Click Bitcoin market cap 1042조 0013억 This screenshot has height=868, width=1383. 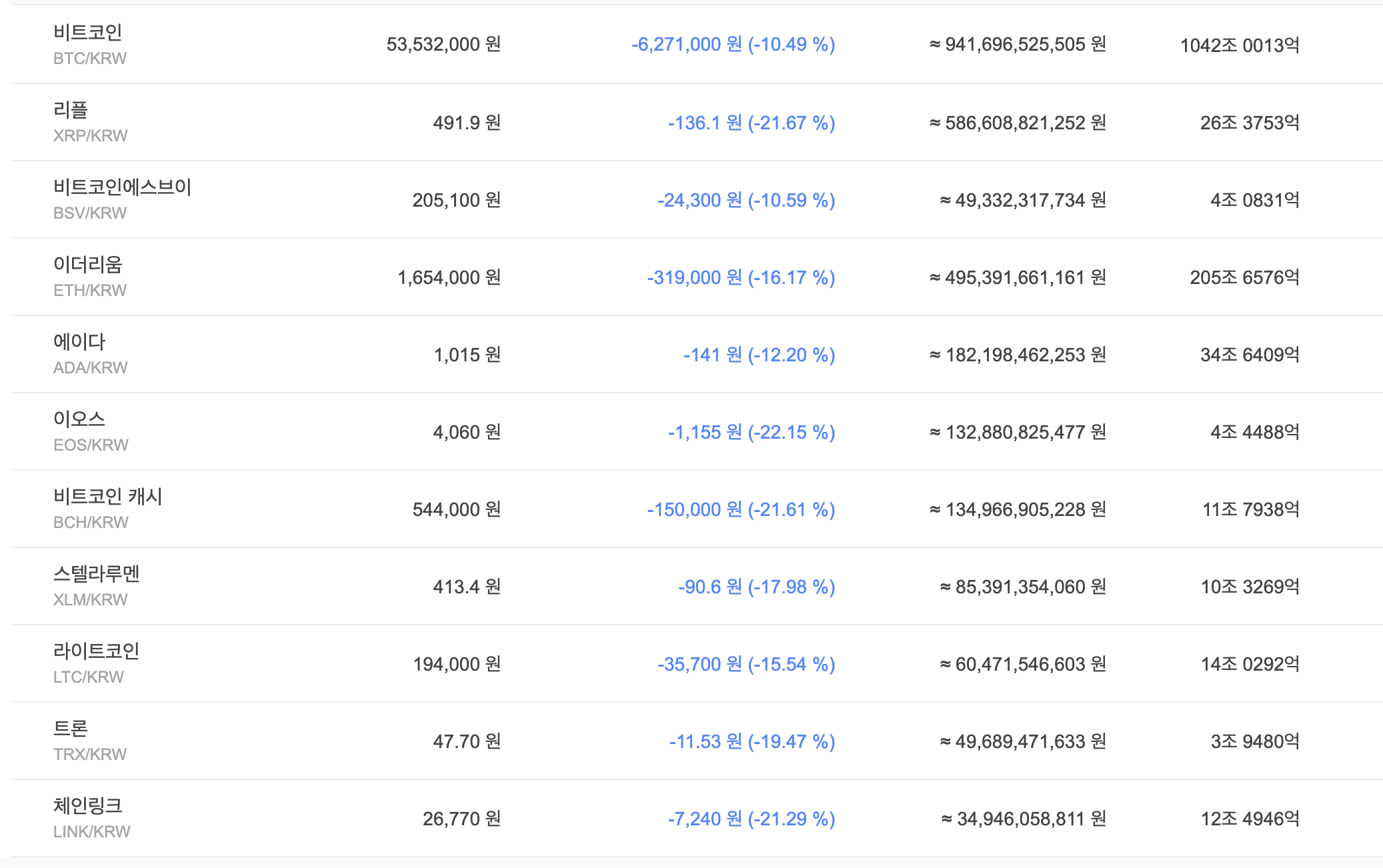(1240, 45)
